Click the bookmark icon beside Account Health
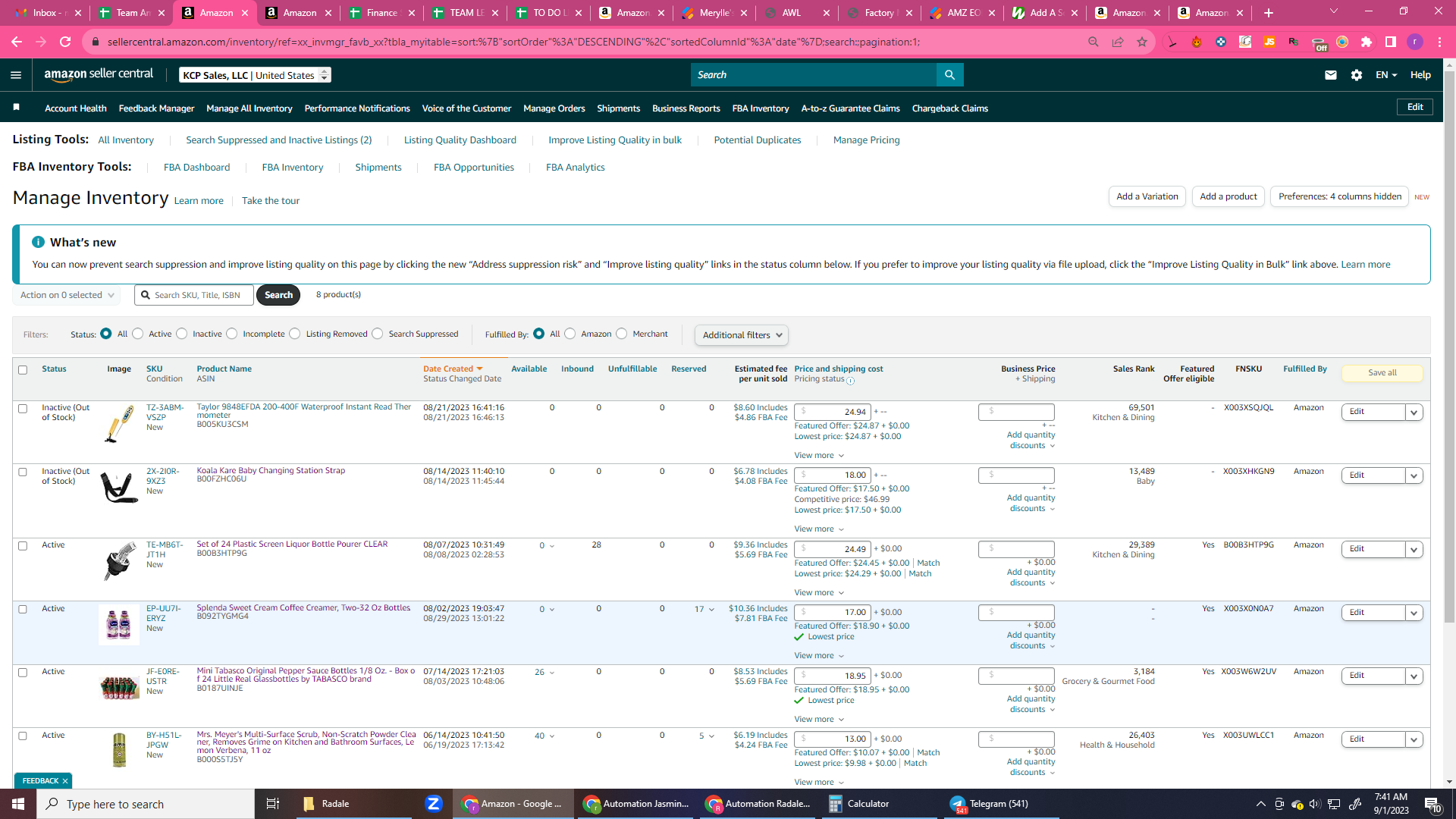Image resolution: width=1456 pixels, height=819 pixels. [17, 108]
